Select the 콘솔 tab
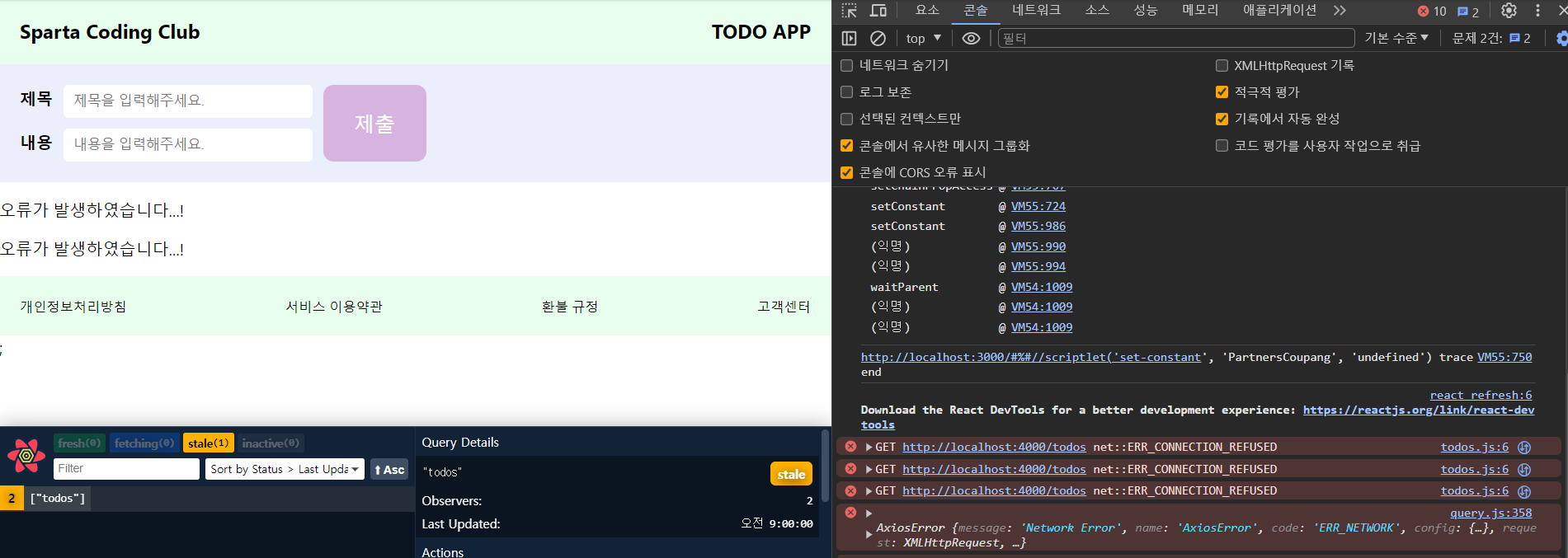This screenshot has width=1568, height=558. pyautogui.click(x=976, y=10)
